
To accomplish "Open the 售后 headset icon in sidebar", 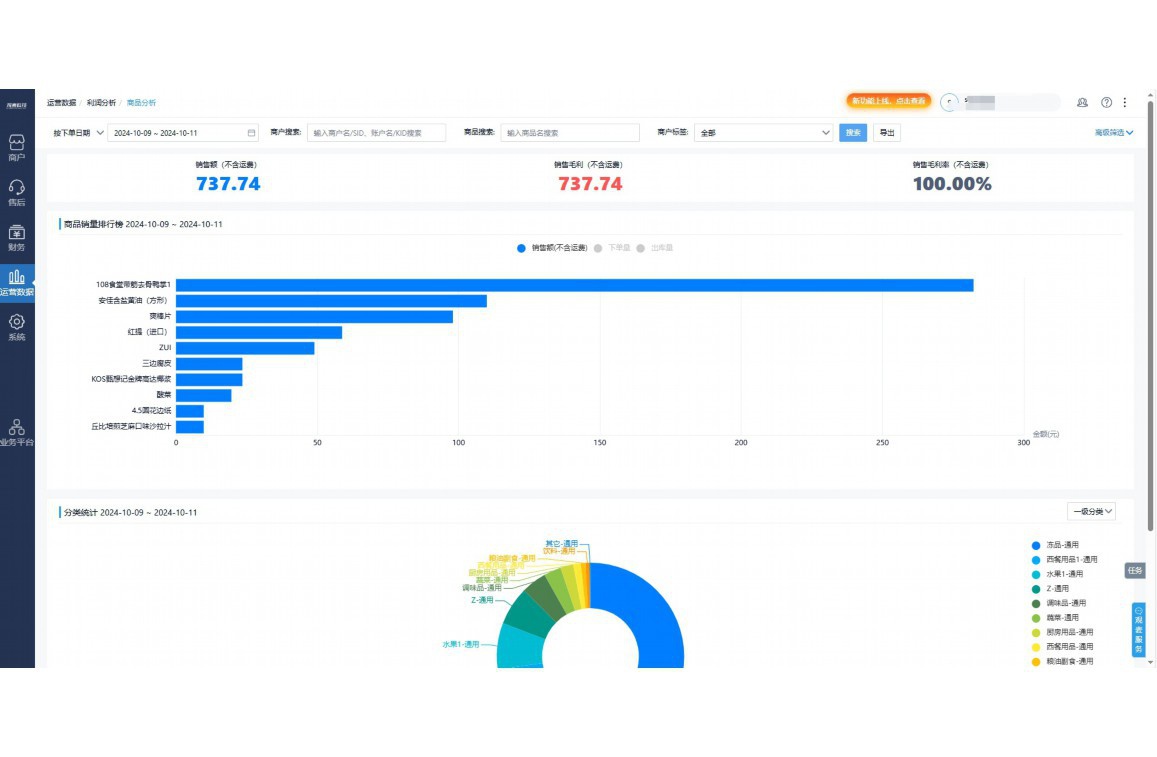I will point(17,192).
